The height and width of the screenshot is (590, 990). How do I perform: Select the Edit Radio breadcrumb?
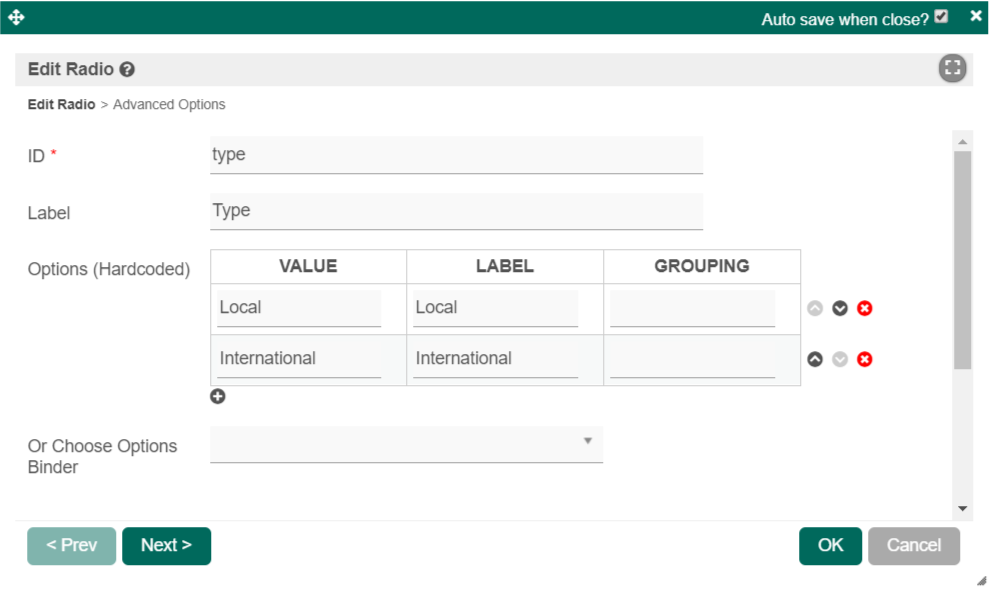pos(61,105)
